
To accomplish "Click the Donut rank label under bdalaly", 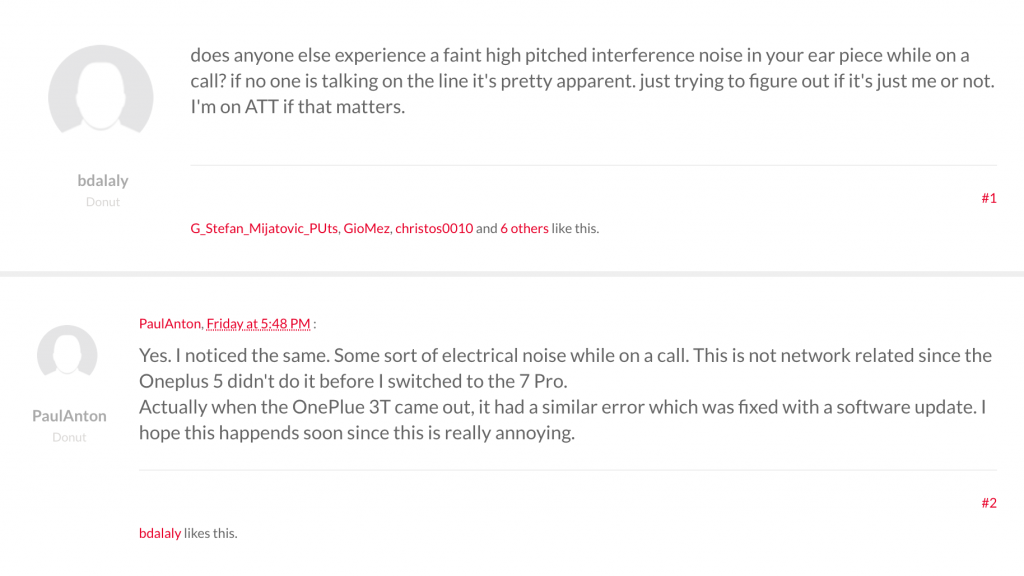I will 103,202.
